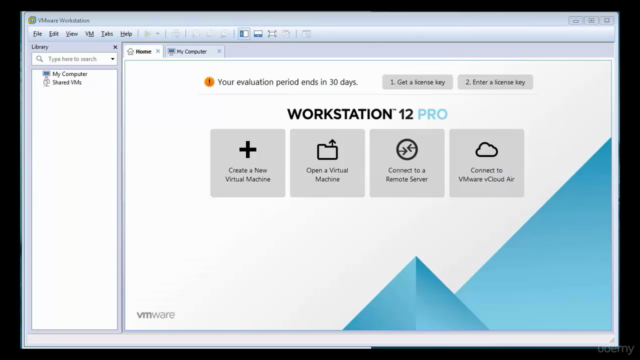Screen dimensions: 640x360
Task: Switch to the Home tab
Action: (x=143, y=51)
